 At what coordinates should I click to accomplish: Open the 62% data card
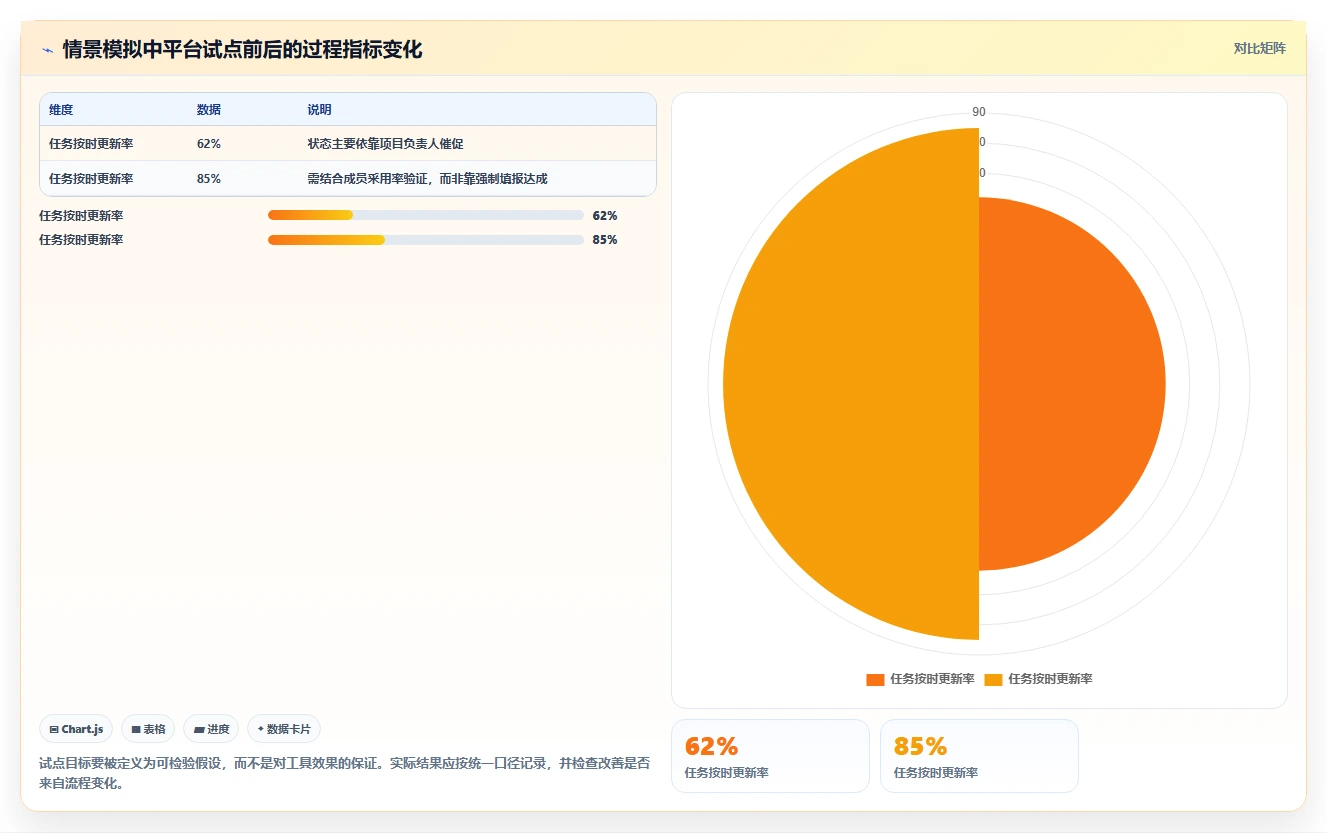770,756
